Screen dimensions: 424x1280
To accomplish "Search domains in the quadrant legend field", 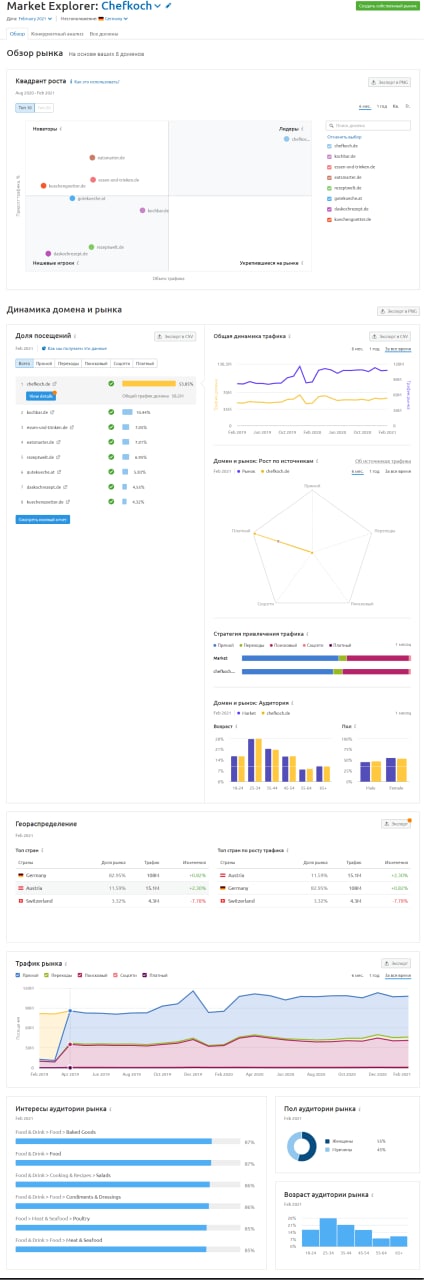I will click(x=368, y=126).
